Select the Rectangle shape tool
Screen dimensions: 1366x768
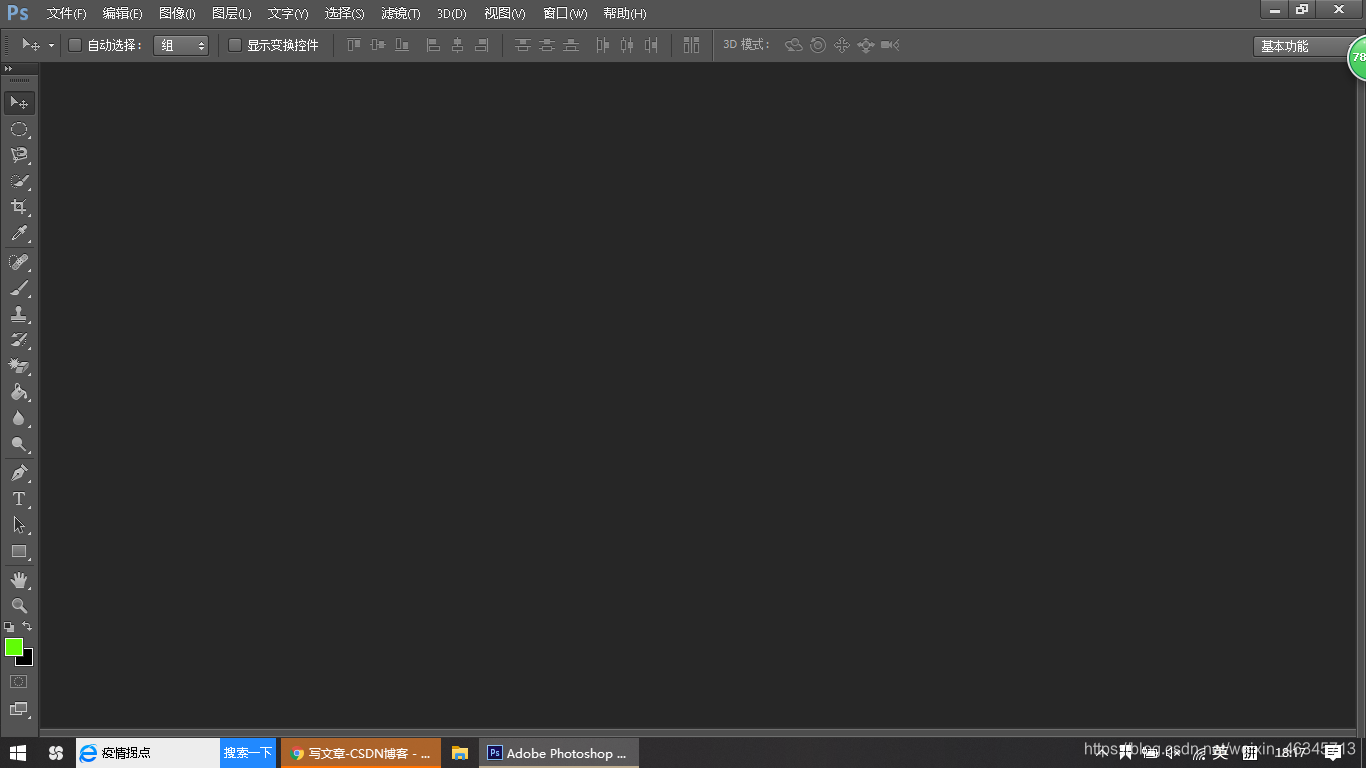[x=19, y=551]
